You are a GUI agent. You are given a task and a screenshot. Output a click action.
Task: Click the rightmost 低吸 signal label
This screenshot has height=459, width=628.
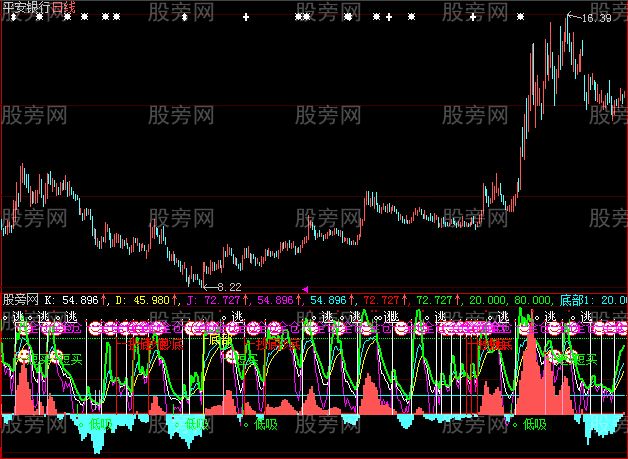[533, 423]
